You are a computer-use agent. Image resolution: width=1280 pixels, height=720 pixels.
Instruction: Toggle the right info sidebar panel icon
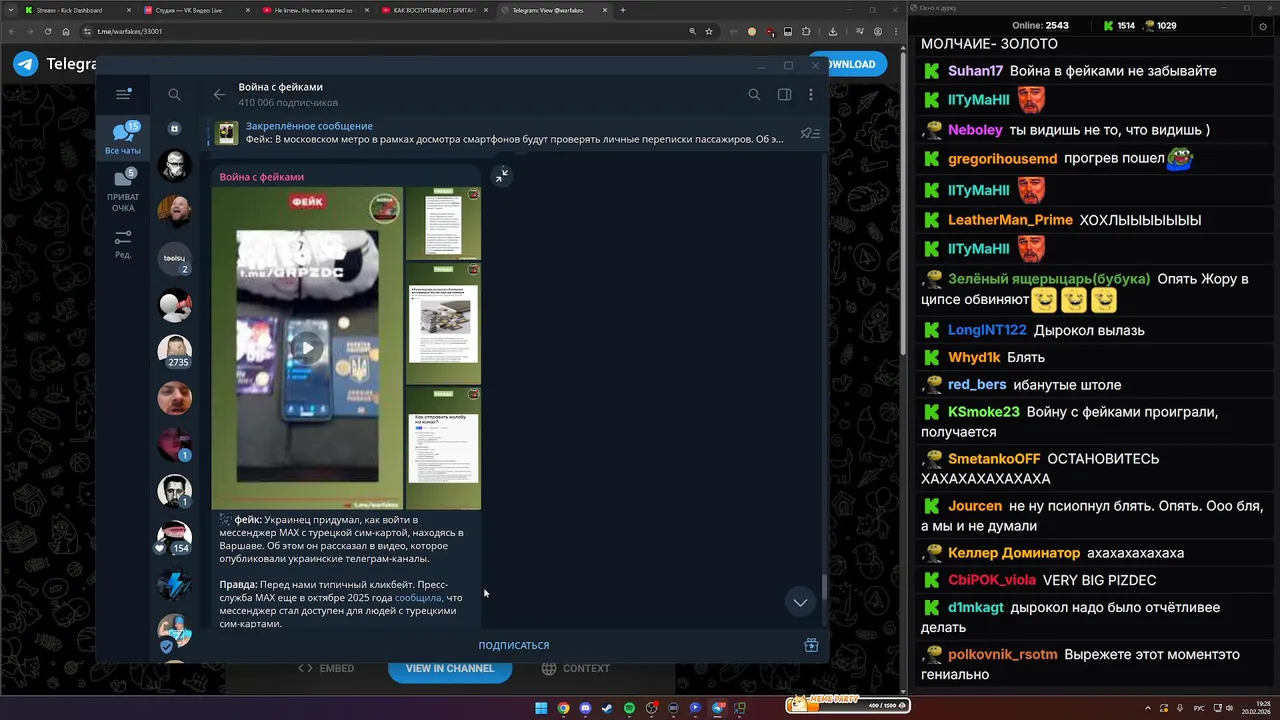click(784, 94)
